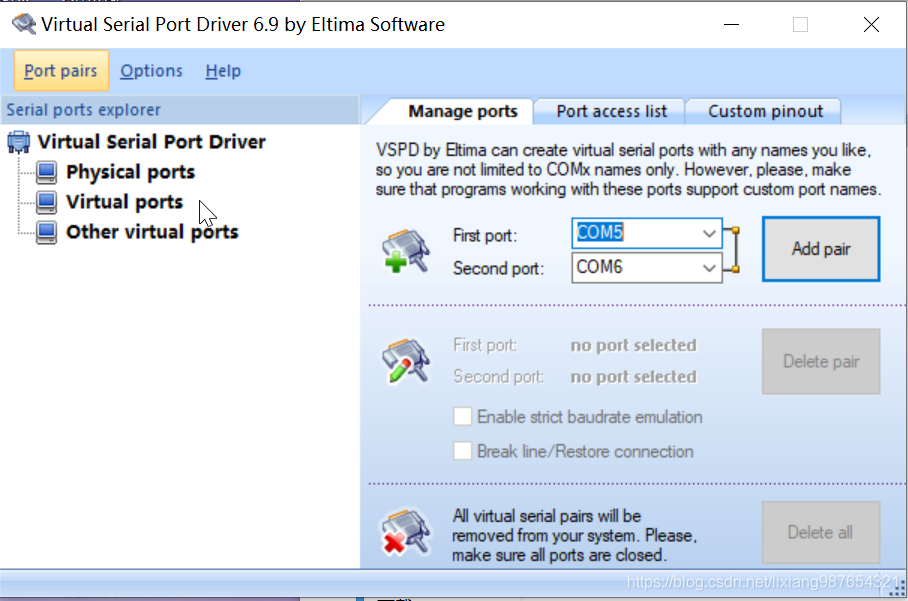Screen dimensions: 908x601
Task: Click the Serial ports explorer header
Action: (180, 110)
